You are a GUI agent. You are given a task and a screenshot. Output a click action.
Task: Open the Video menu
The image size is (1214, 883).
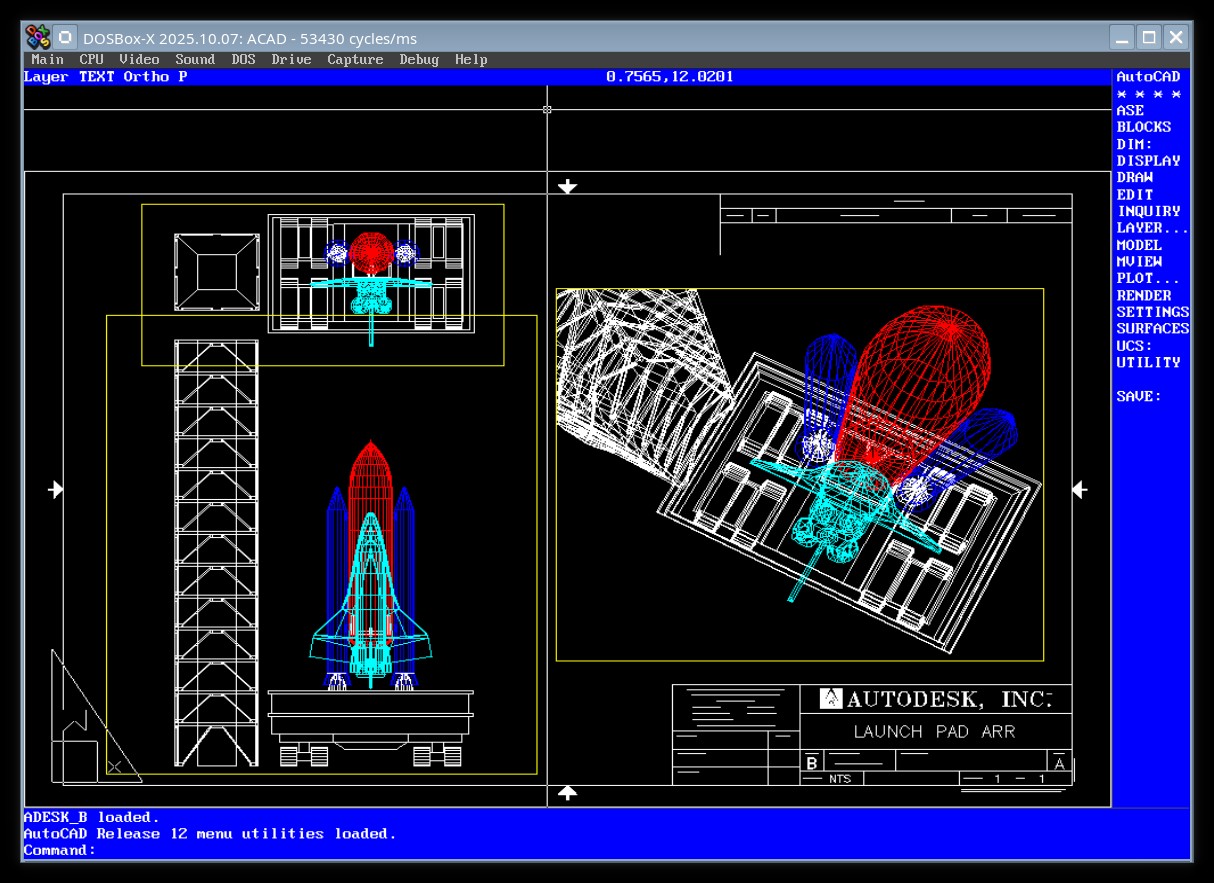(x=139, y=60)
